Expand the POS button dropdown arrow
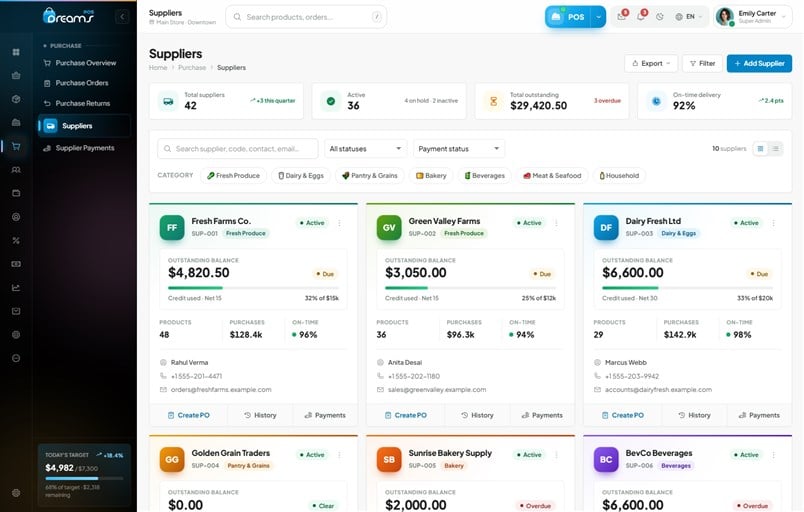This screenshot has width=804, height=512. (598, 17)
